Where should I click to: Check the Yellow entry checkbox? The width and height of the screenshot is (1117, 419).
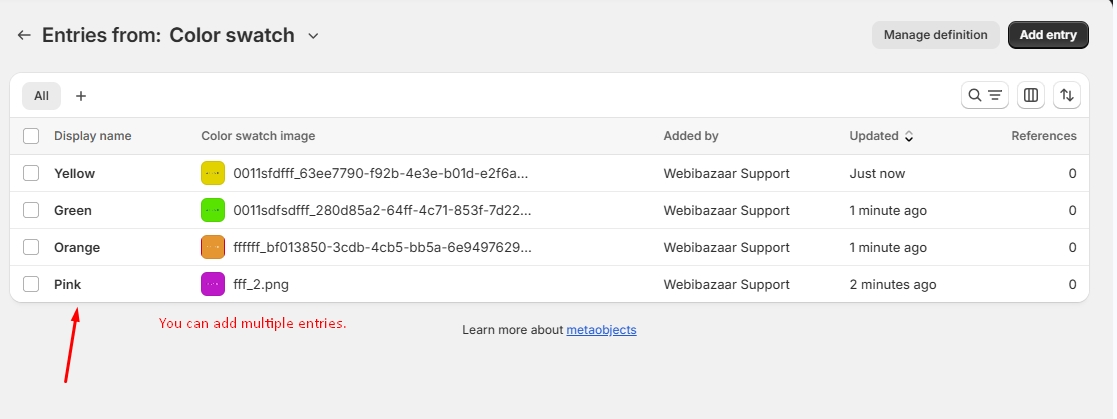pos(31,173)
